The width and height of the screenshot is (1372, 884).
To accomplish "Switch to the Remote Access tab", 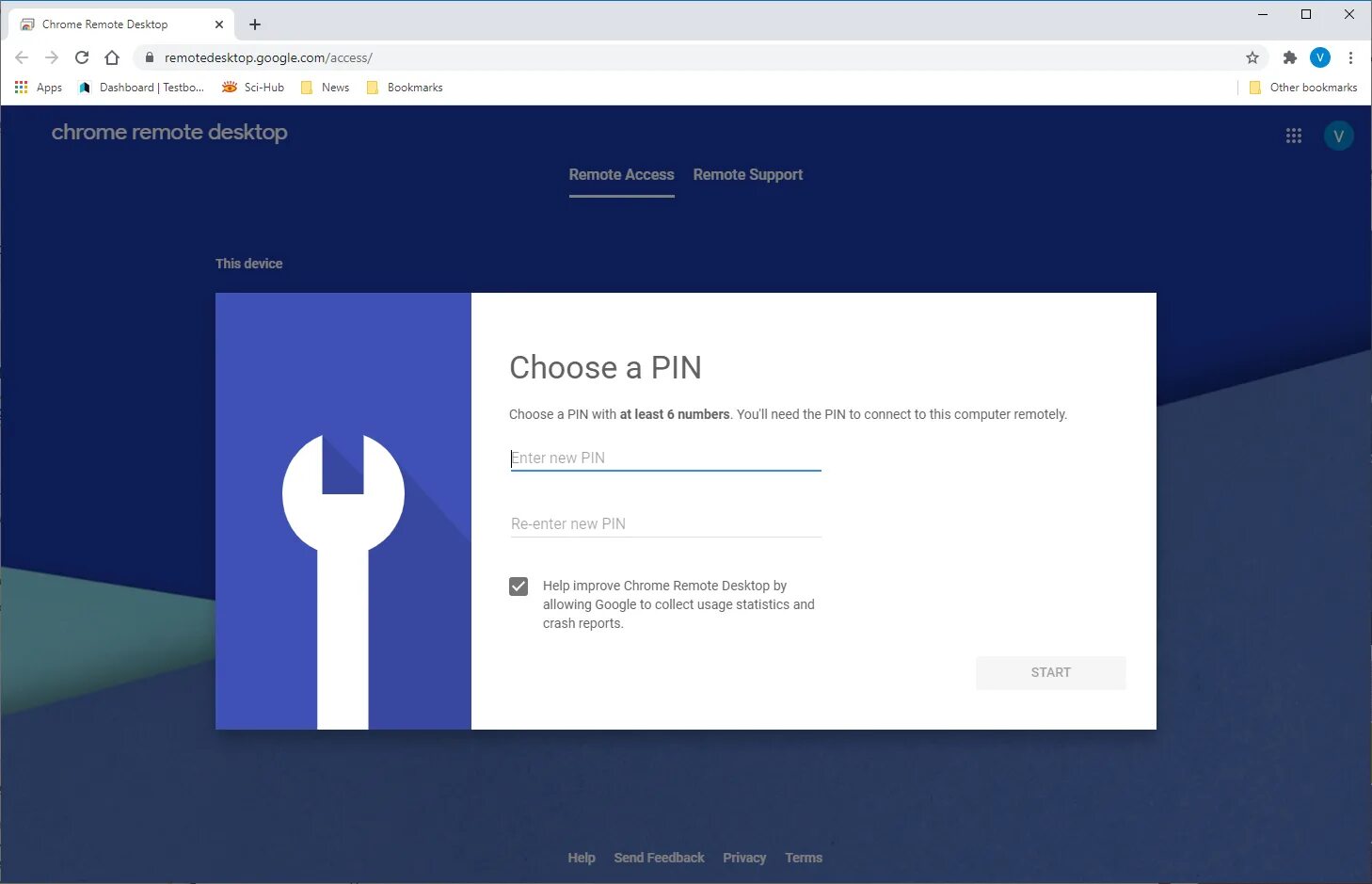I will [621, 175].
